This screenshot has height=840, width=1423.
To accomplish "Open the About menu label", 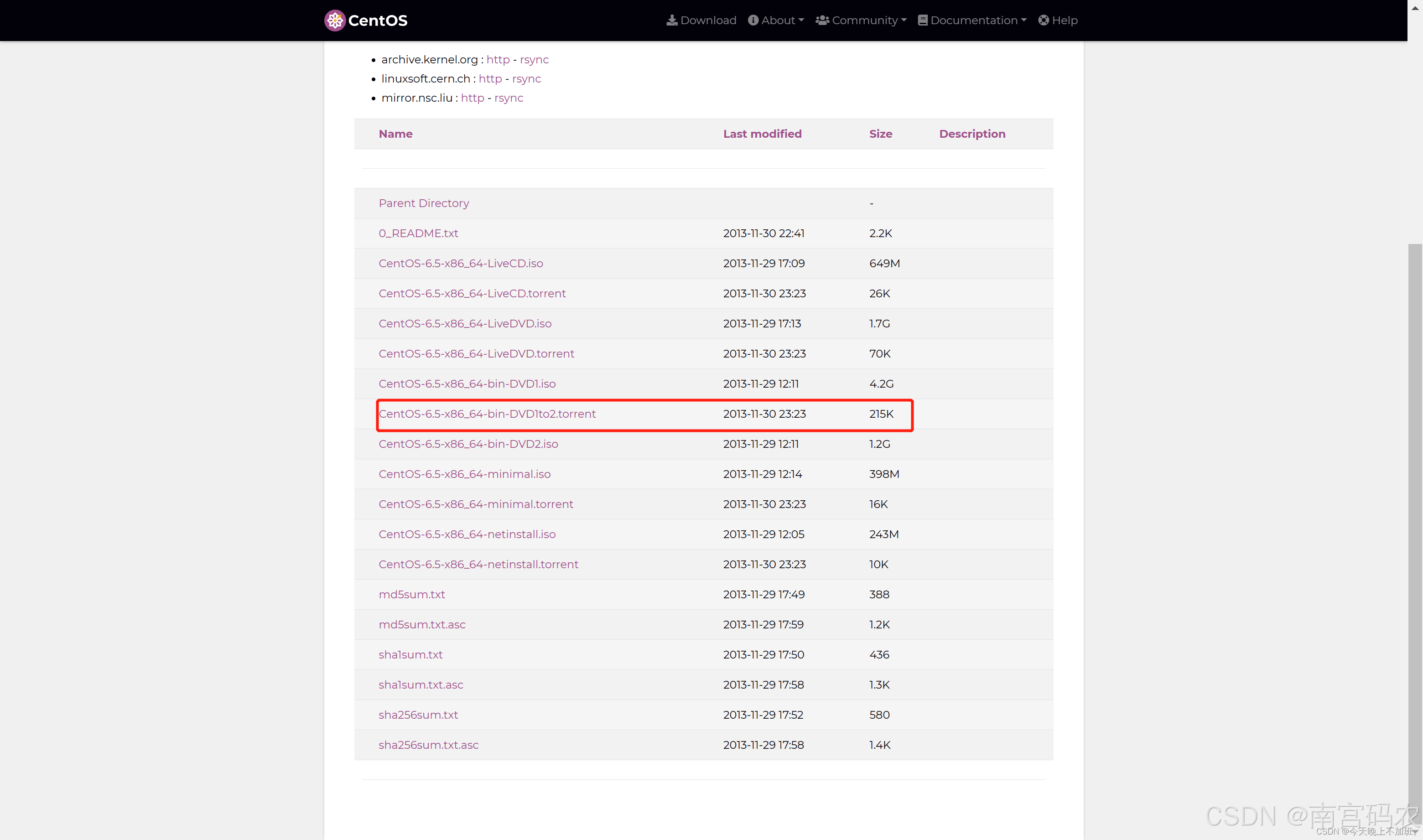I will [778, 21].
